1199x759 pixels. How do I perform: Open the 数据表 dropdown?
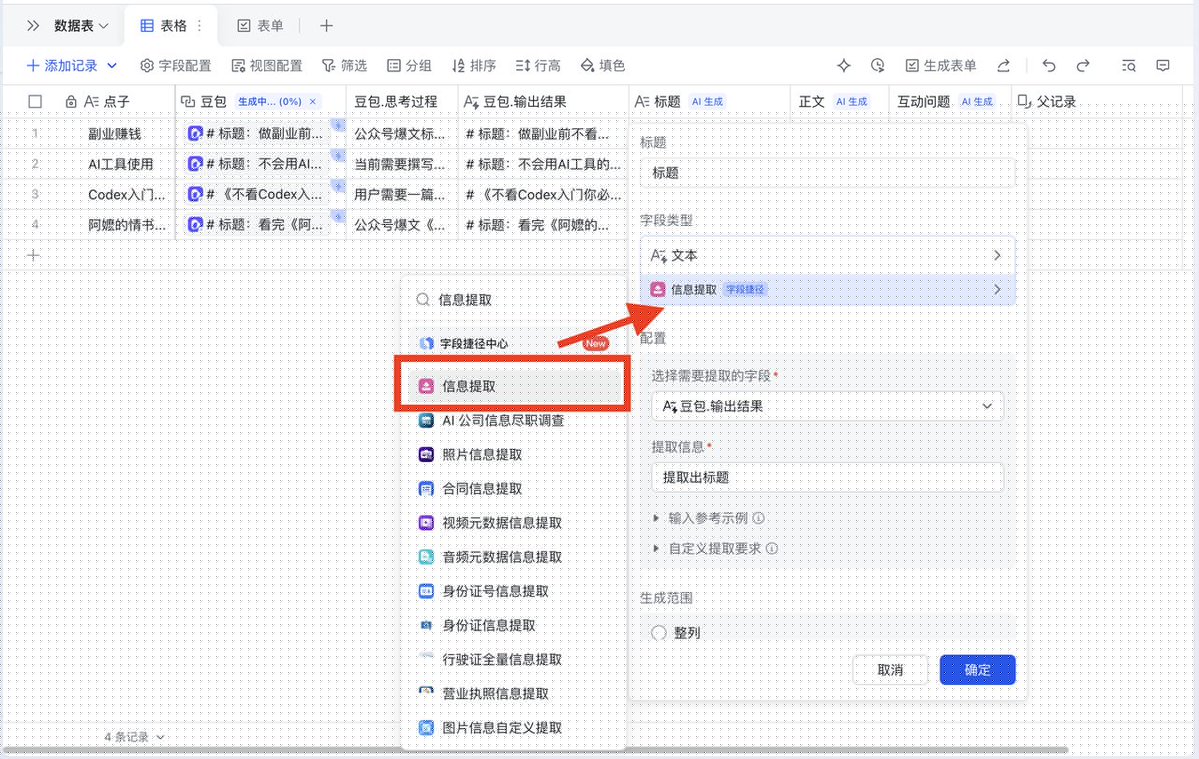click(81, 26)
